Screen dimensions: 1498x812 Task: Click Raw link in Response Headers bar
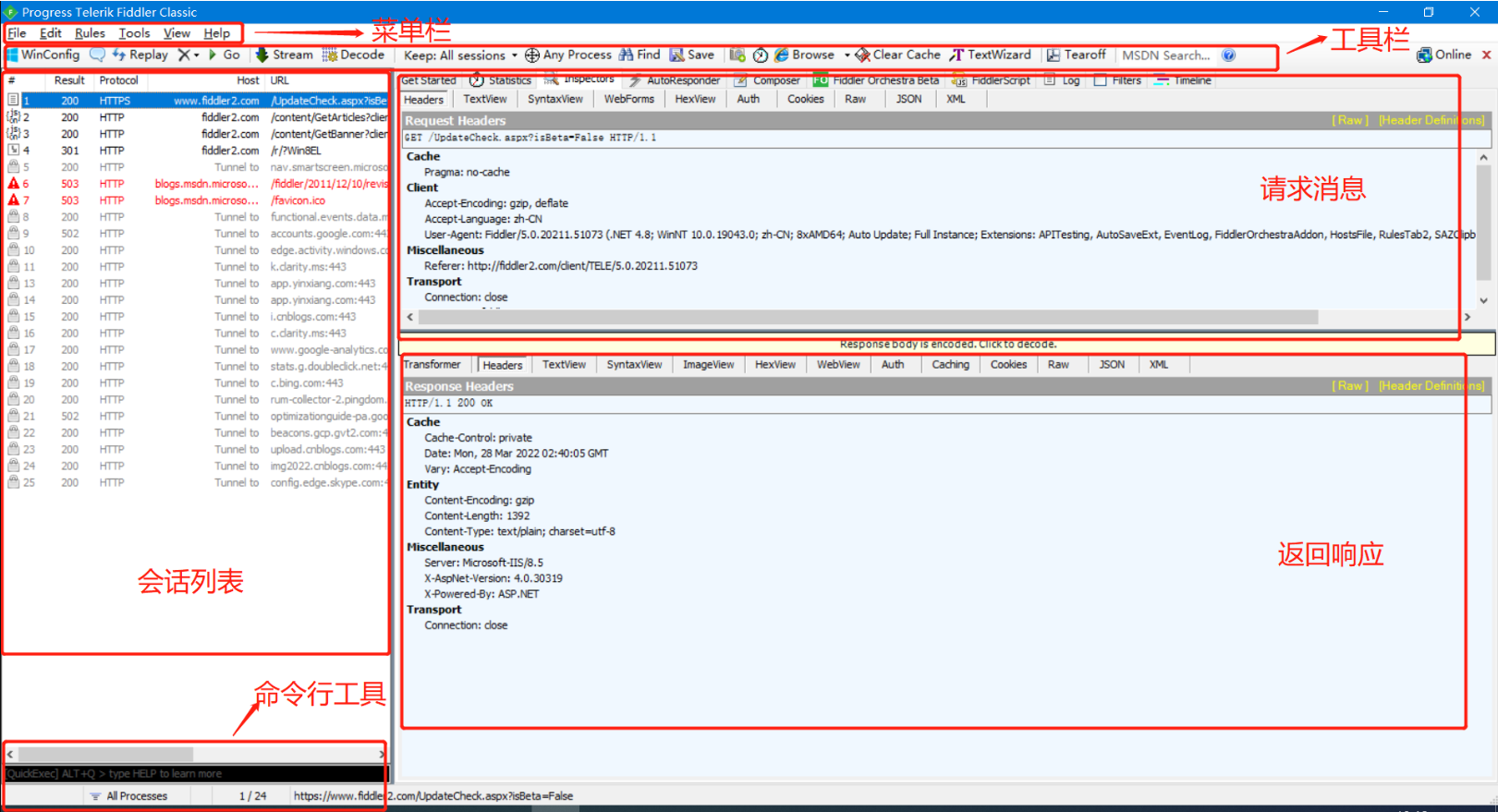coord(1350,386)
